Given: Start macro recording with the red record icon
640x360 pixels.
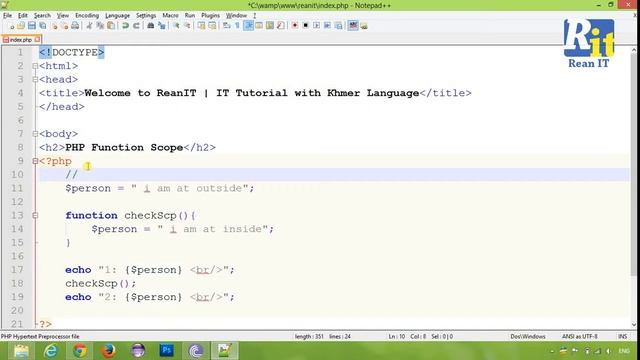Looking at the screenshot, I should (294, 26).
